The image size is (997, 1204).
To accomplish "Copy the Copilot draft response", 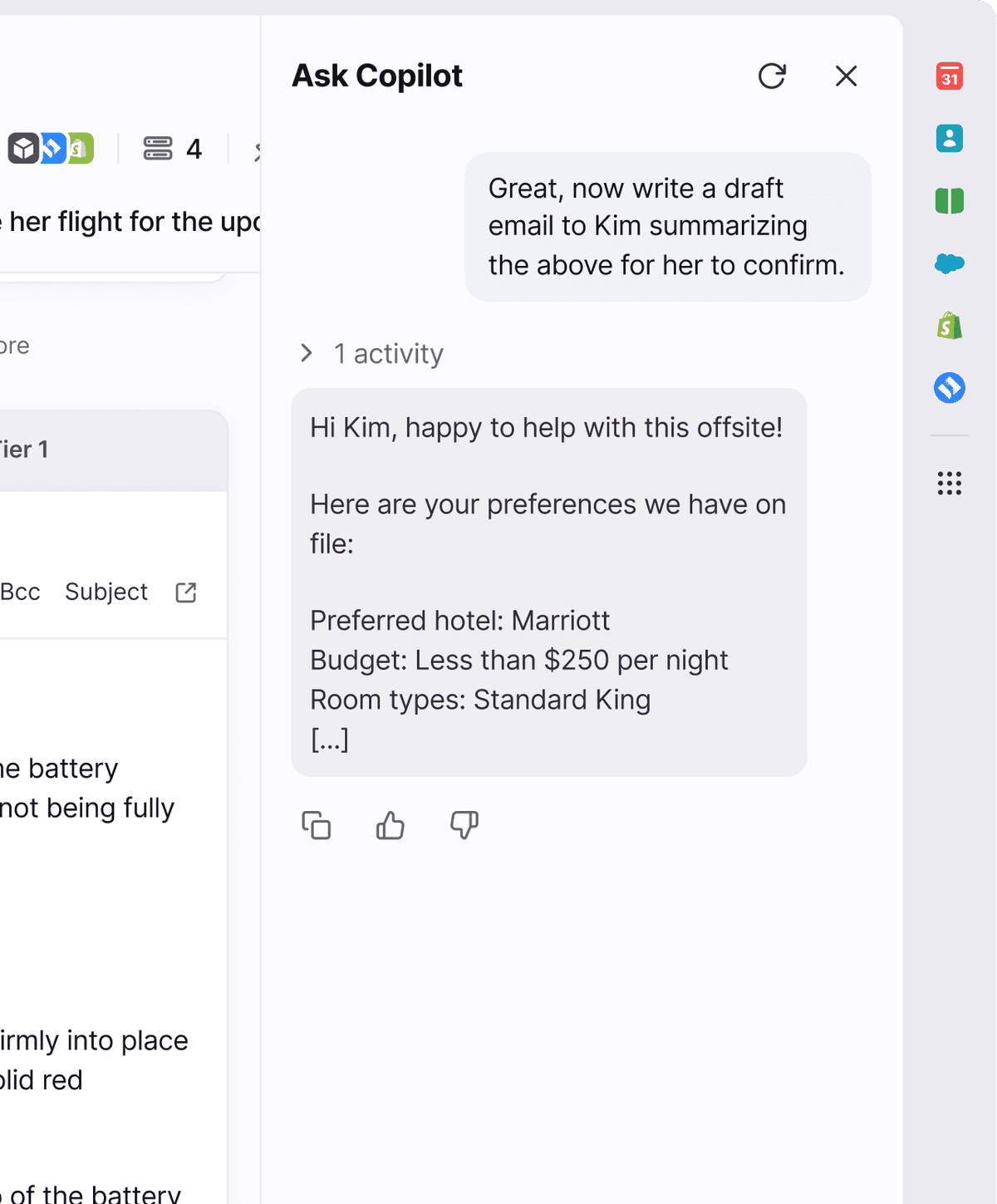I will pos(316,825).
